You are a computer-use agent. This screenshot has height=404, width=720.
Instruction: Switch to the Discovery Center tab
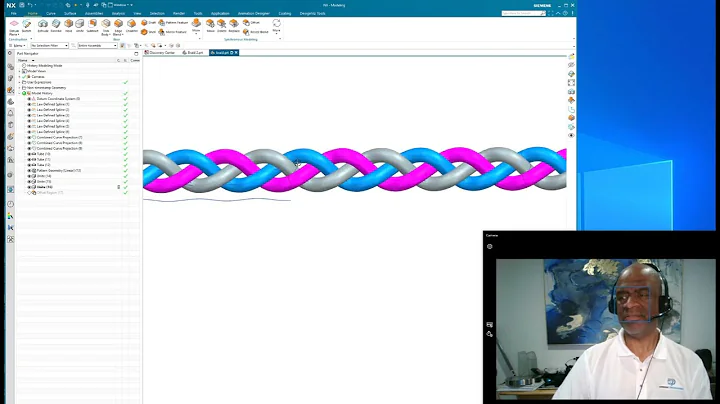160,53
